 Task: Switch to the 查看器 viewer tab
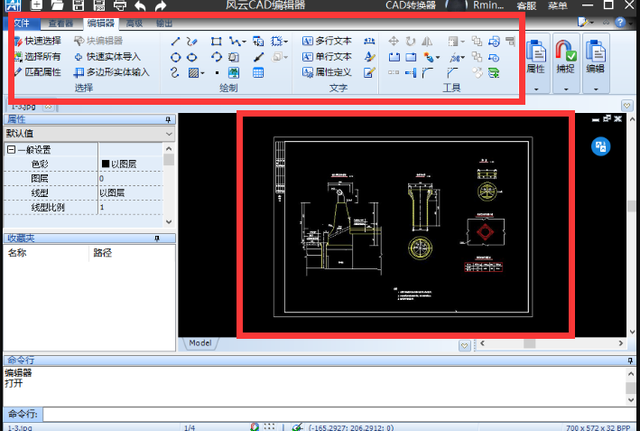(x=60, y=21)
